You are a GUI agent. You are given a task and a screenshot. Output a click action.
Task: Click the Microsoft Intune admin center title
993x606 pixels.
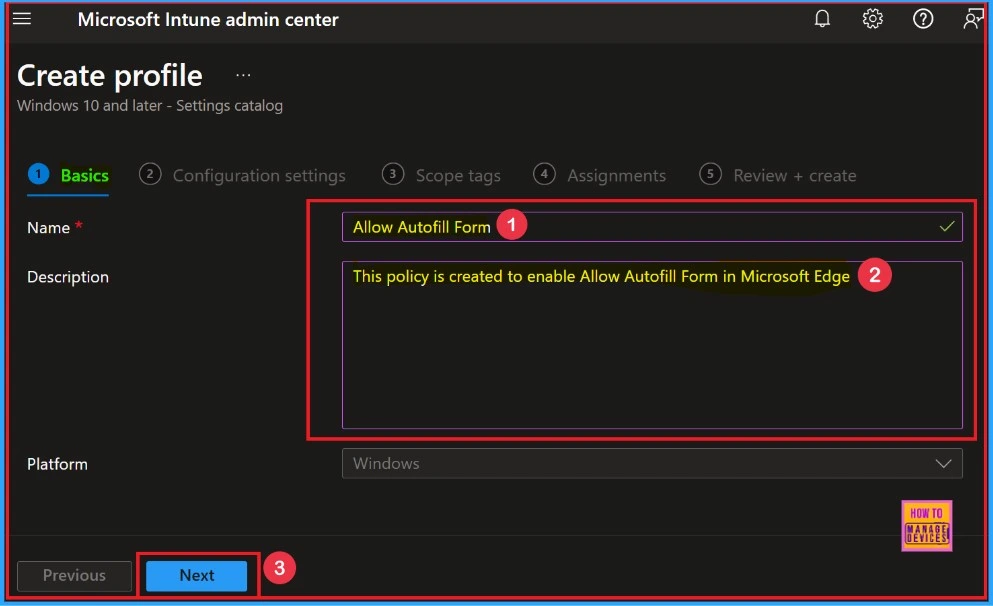coord(208,20)
